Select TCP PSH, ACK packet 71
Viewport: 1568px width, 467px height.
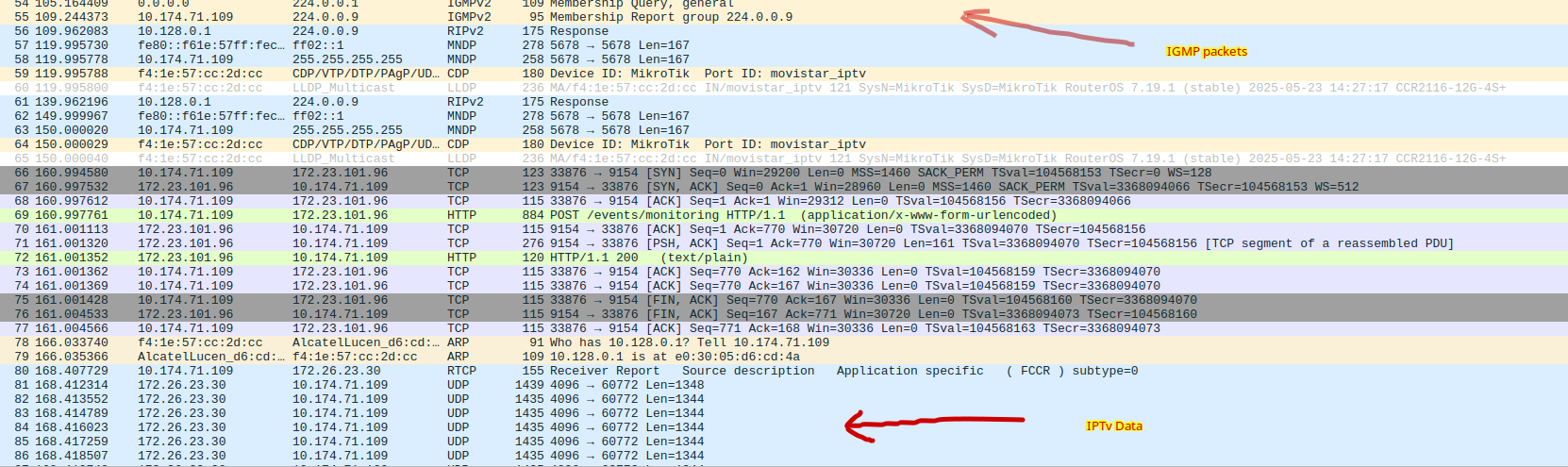784,243
